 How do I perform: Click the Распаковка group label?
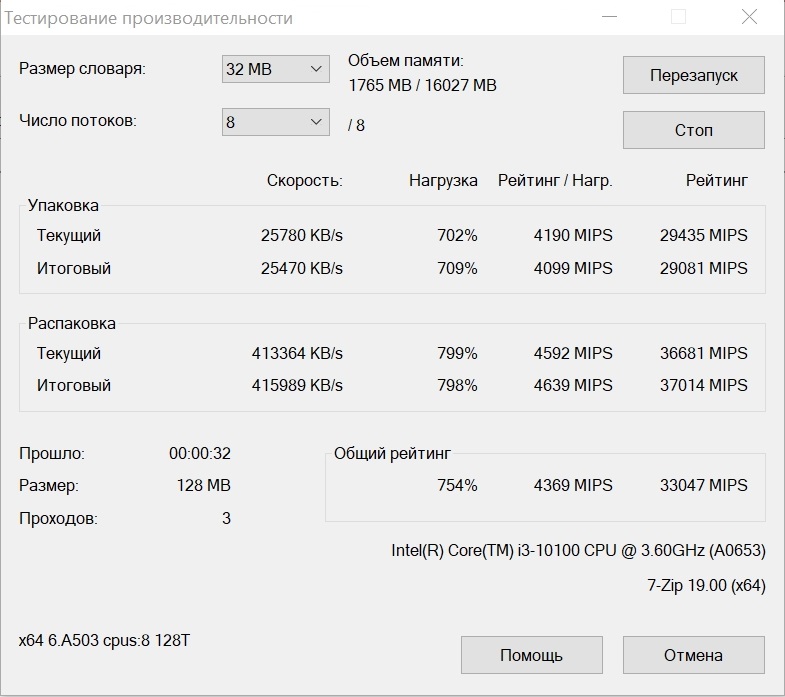click(x=72, y=323)
